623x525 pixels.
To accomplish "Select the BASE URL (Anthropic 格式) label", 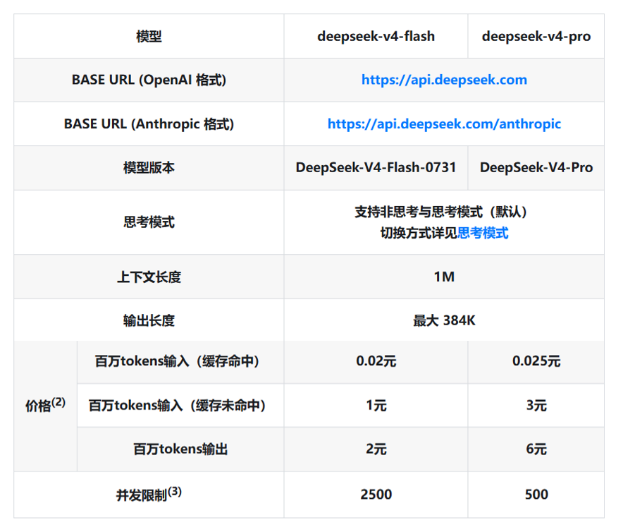I will (x=149, y=124).
